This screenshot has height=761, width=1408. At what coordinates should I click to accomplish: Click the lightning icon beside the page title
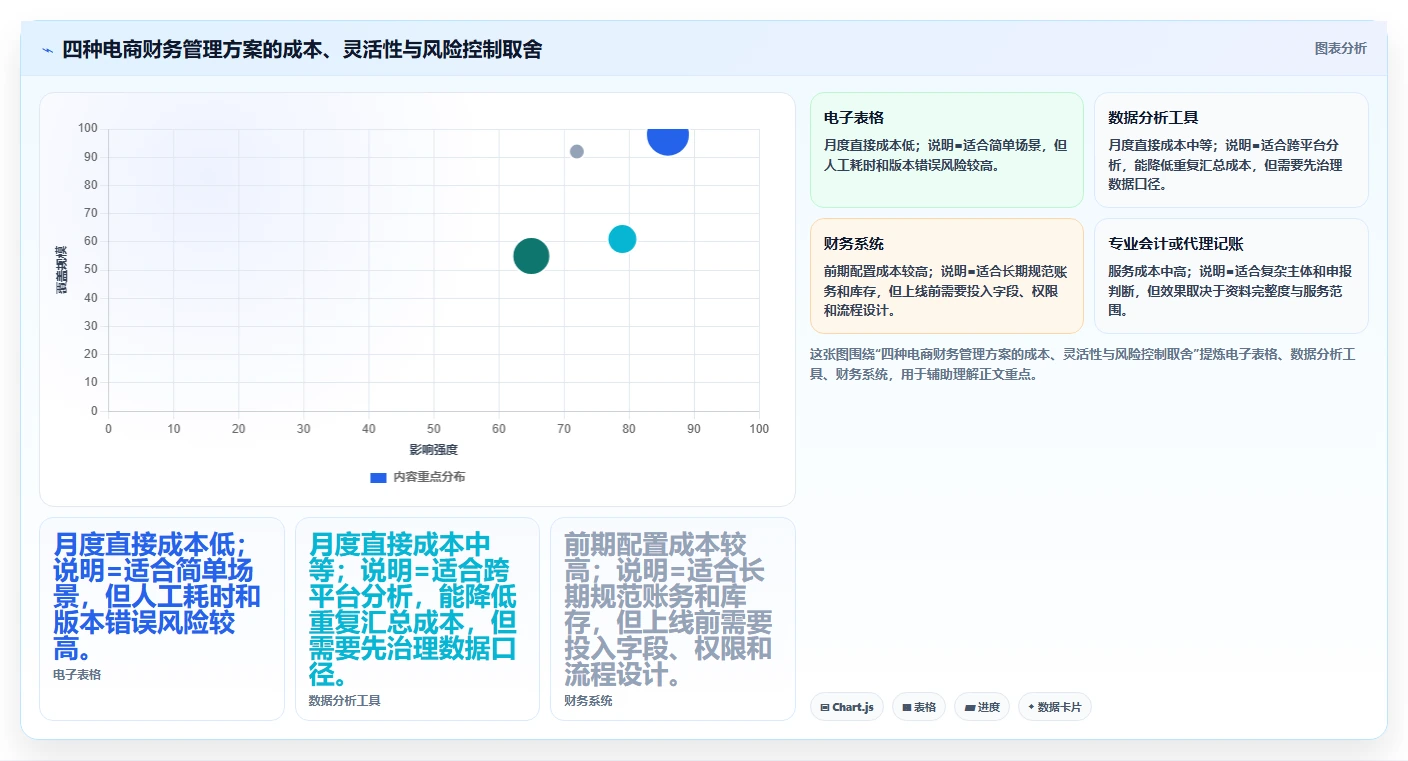click(47, 50)
